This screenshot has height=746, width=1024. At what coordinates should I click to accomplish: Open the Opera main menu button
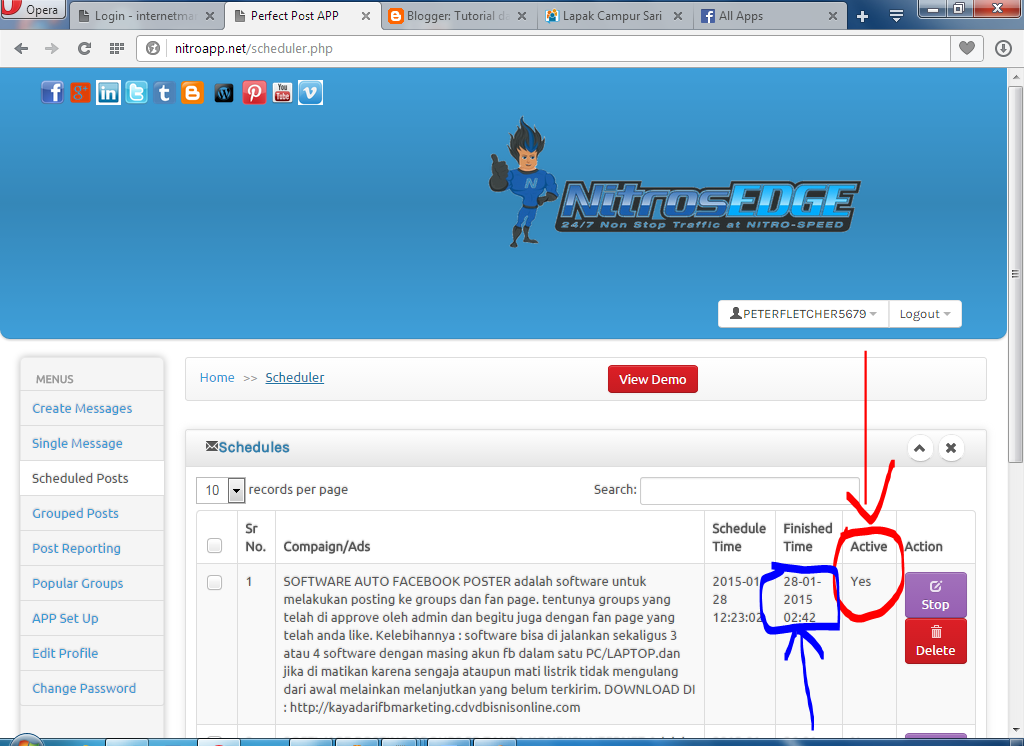[33, 9]
